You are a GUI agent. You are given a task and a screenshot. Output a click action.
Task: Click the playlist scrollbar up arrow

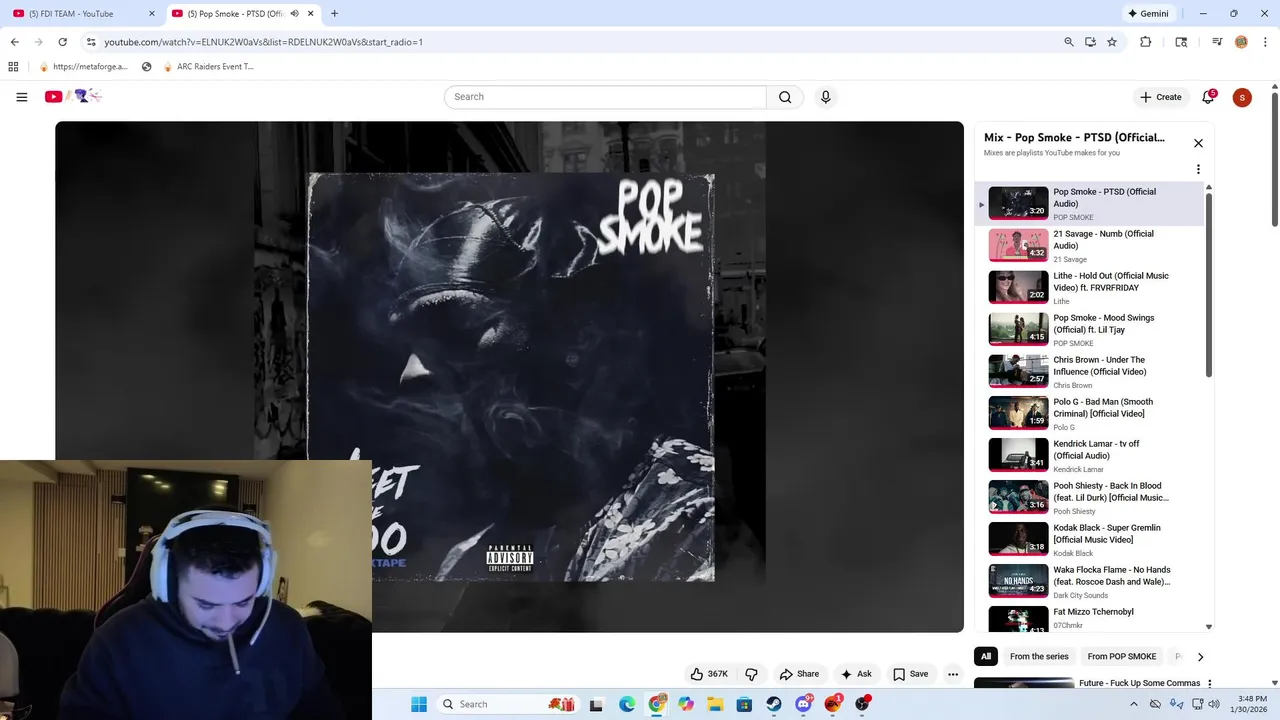(x=1208, y=188)
